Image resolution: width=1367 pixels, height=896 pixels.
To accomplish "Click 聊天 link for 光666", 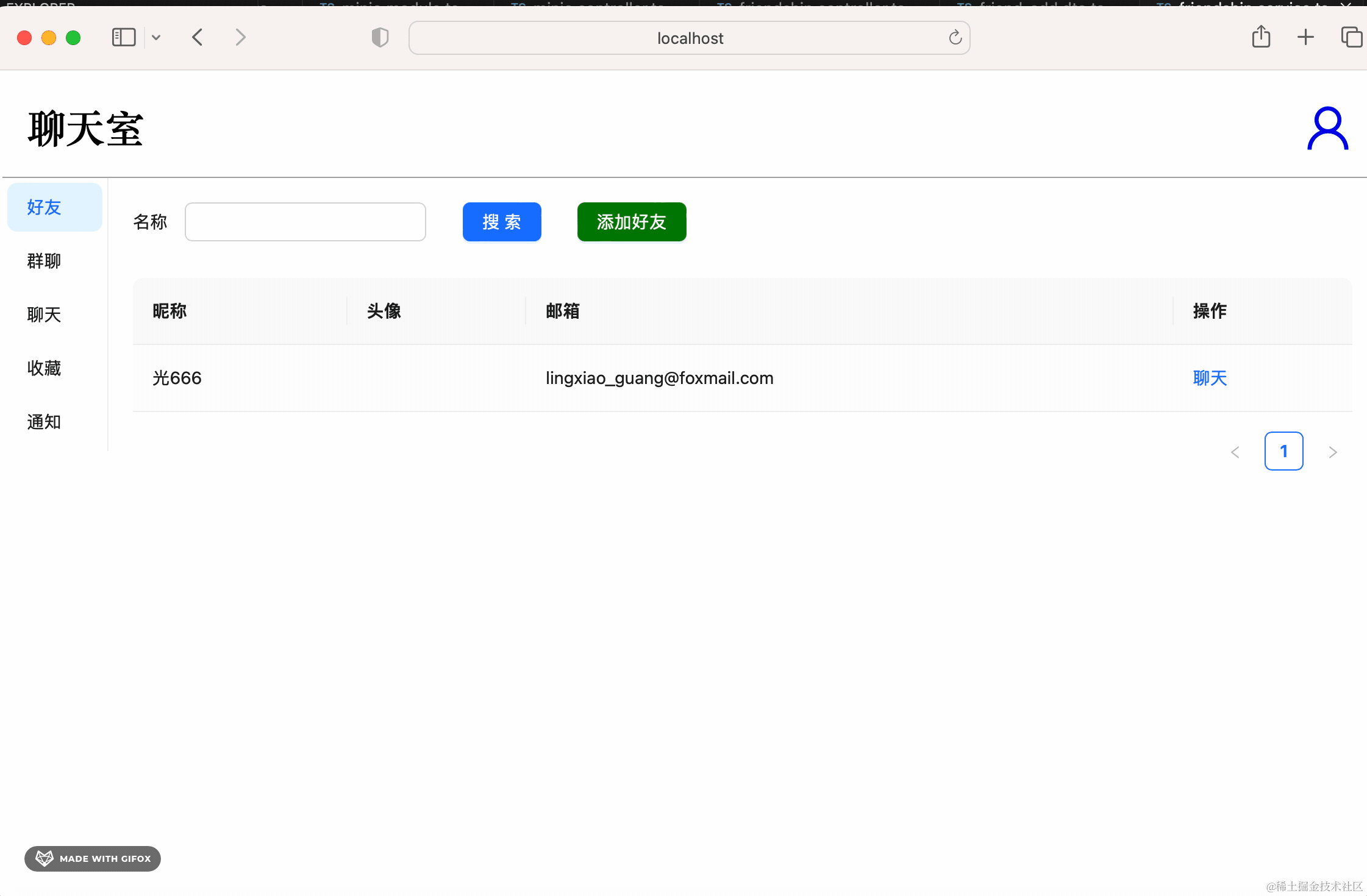I will 1209,378.
